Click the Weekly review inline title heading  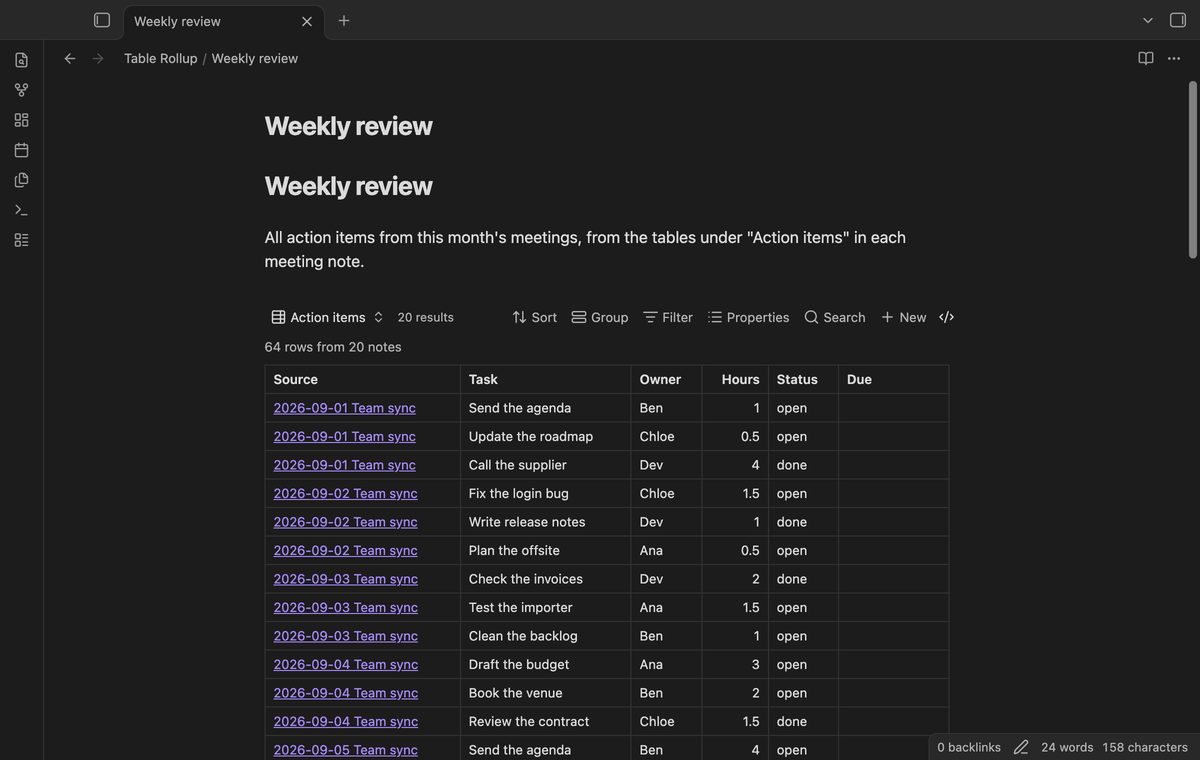coord(348,126)
